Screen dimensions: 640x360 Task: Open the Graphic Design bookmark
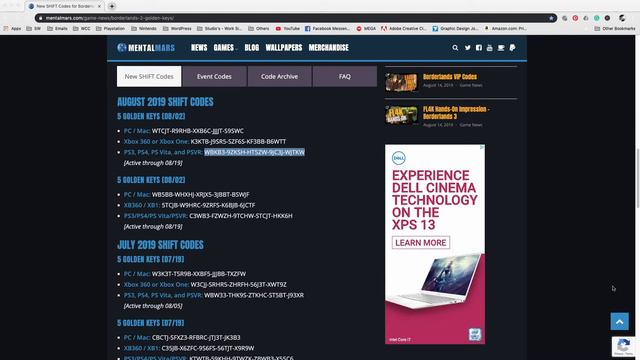click(456, 29)
